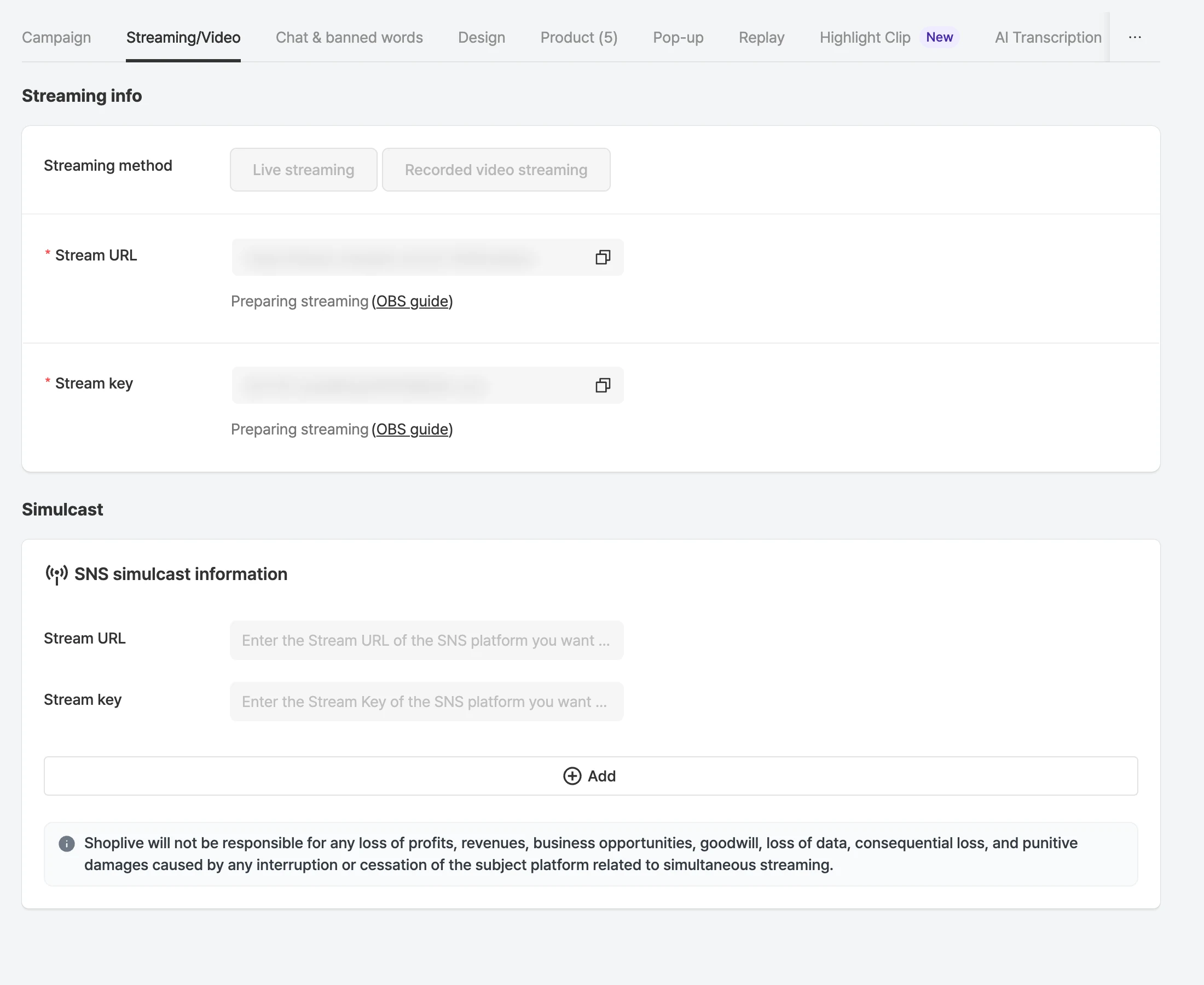Go to Chat & banned words tab

[x=349, y=37]
